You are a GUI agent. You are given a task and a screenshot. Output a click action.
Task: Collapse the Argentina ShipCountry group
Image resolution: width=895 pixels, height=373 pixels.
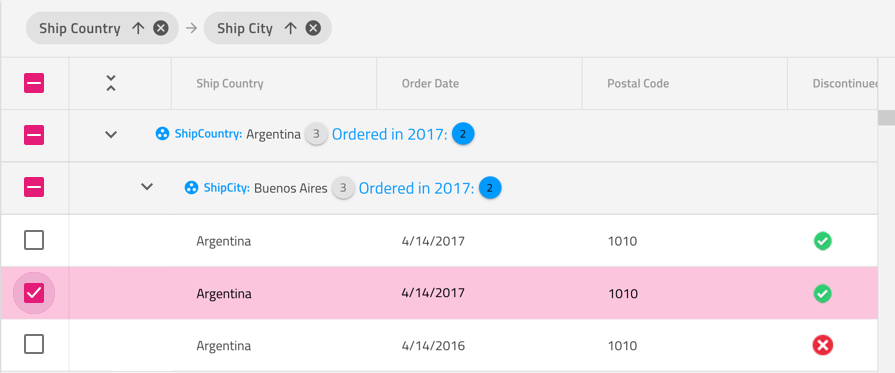(111, 135)
